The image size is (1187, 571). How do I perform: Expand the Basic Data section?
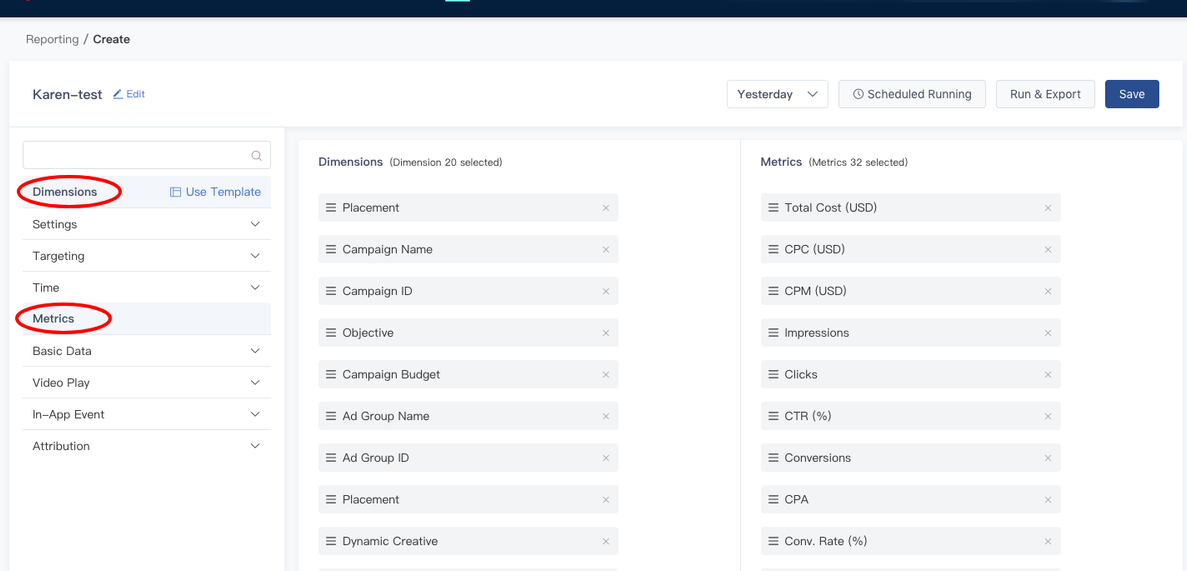click(147, 351)
